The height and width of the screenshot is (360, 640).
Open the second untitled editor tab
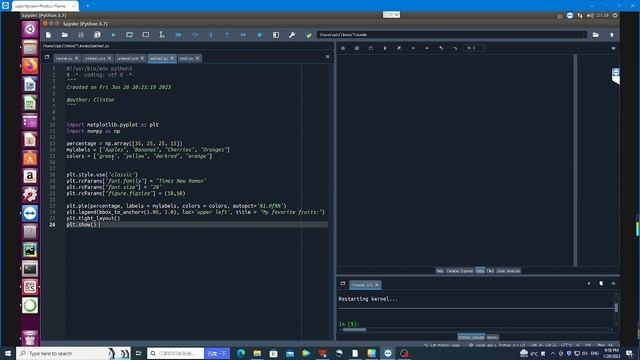(x=98, y=58)
